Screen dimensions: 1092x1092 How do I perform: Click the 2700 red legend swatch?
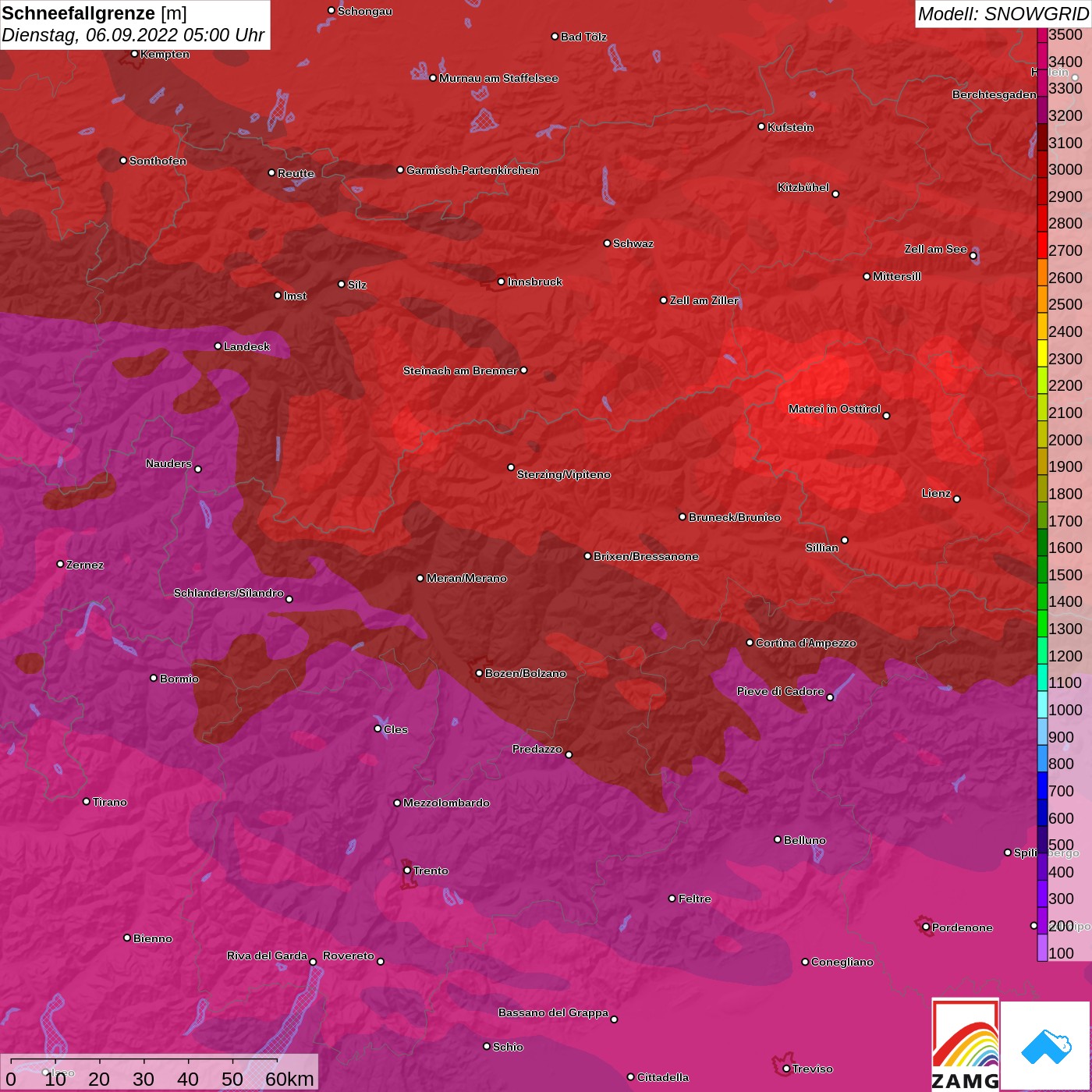[1042, 245]
